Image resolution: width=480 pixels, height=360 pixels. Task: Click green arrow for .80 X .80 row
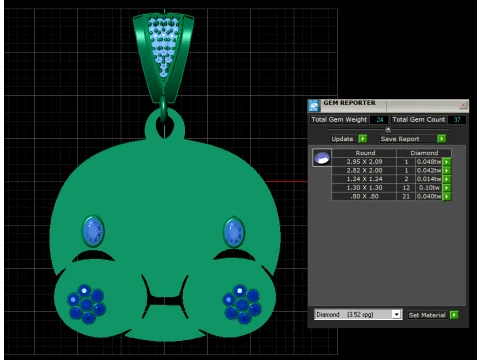click(x=447, y=196)
